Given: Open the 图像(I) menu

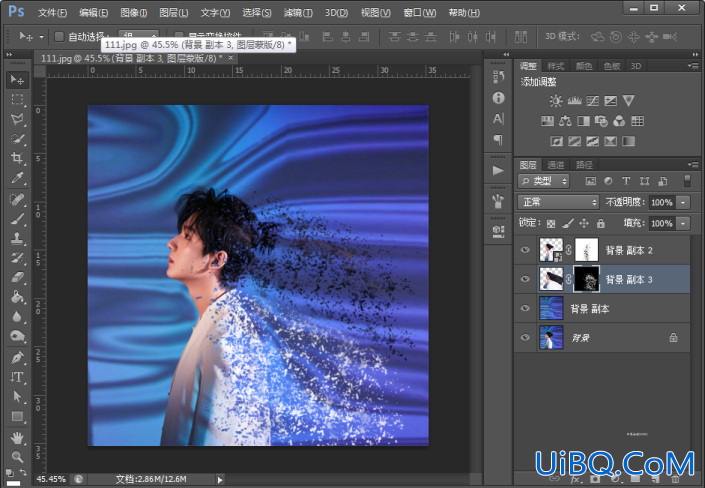Looking at the screenshot, I should tap(134, 13).
